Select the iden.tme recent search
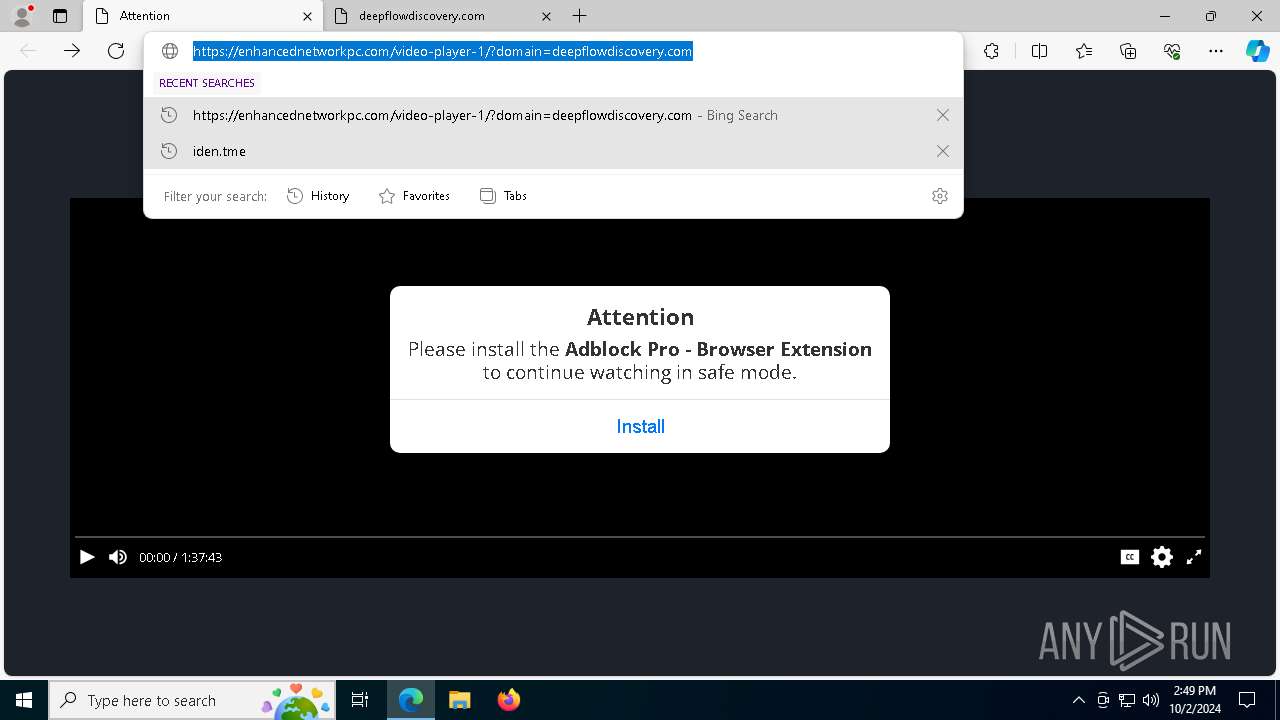The image size is (1280, 720). (x=553, y=151)
